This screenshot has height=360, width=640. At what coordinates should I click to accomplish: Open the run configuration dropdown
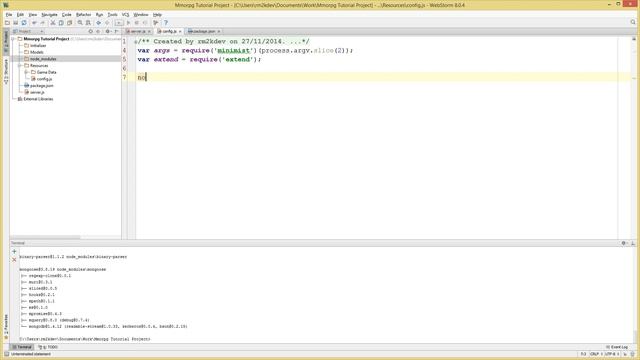[119, 23]
